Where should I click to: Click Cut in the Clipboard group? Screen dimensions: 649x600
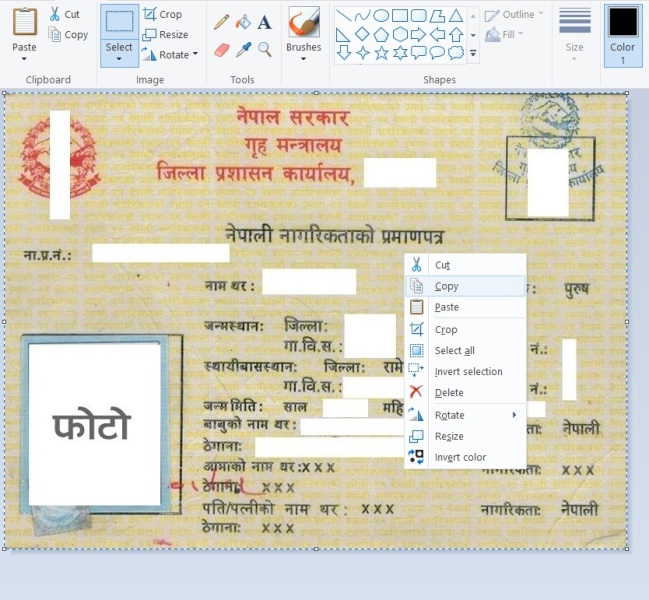pos(65,14)
